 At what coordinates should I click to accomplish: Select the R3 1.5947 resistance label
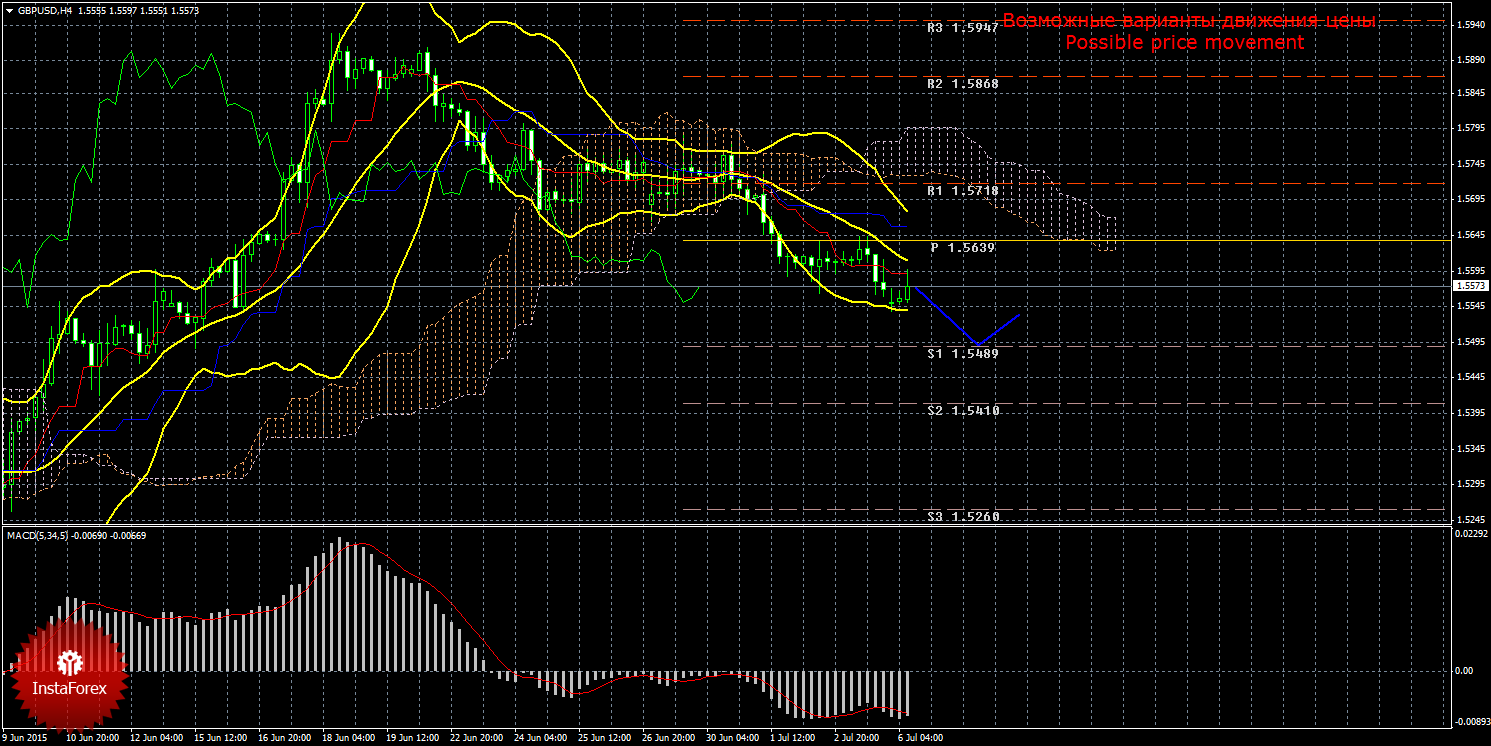[961, 28]
